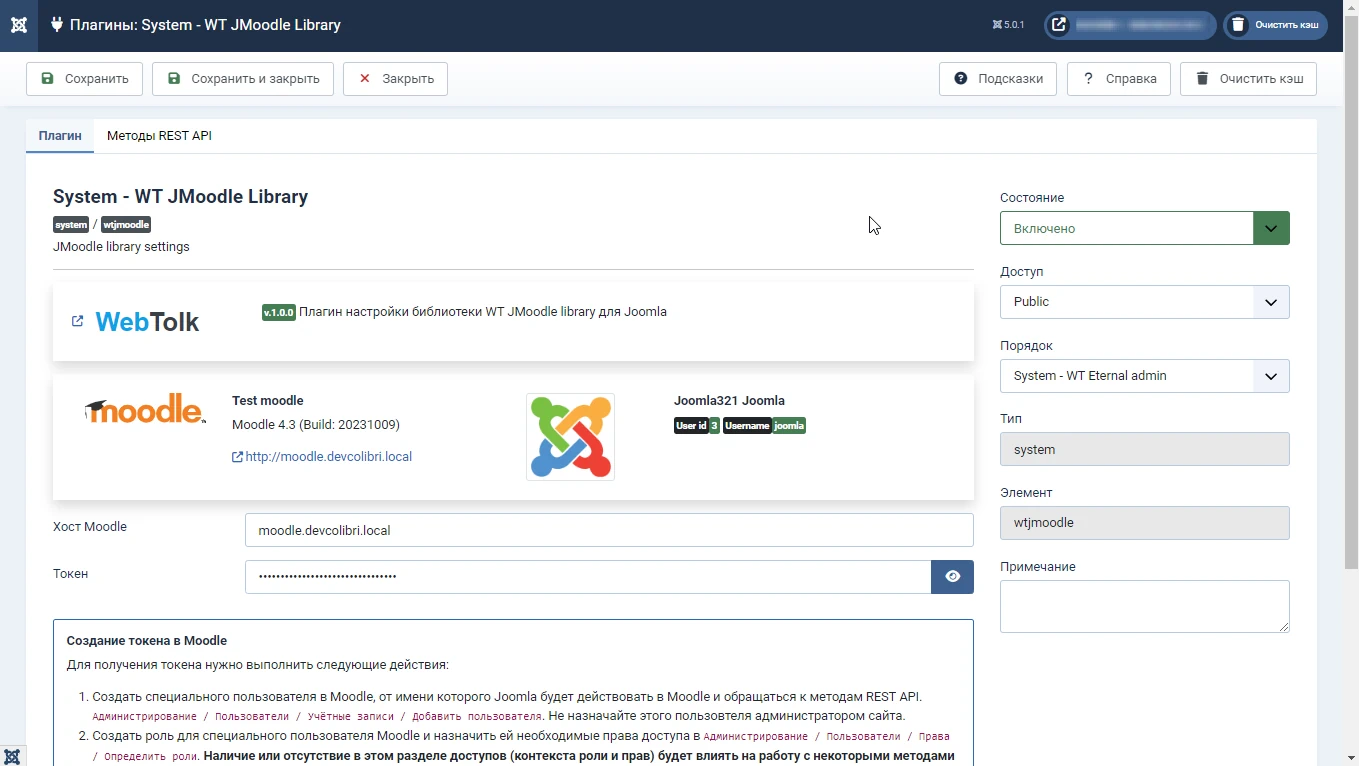Click the trash icon next to Очистить кэш in header

pos(1240,25)
